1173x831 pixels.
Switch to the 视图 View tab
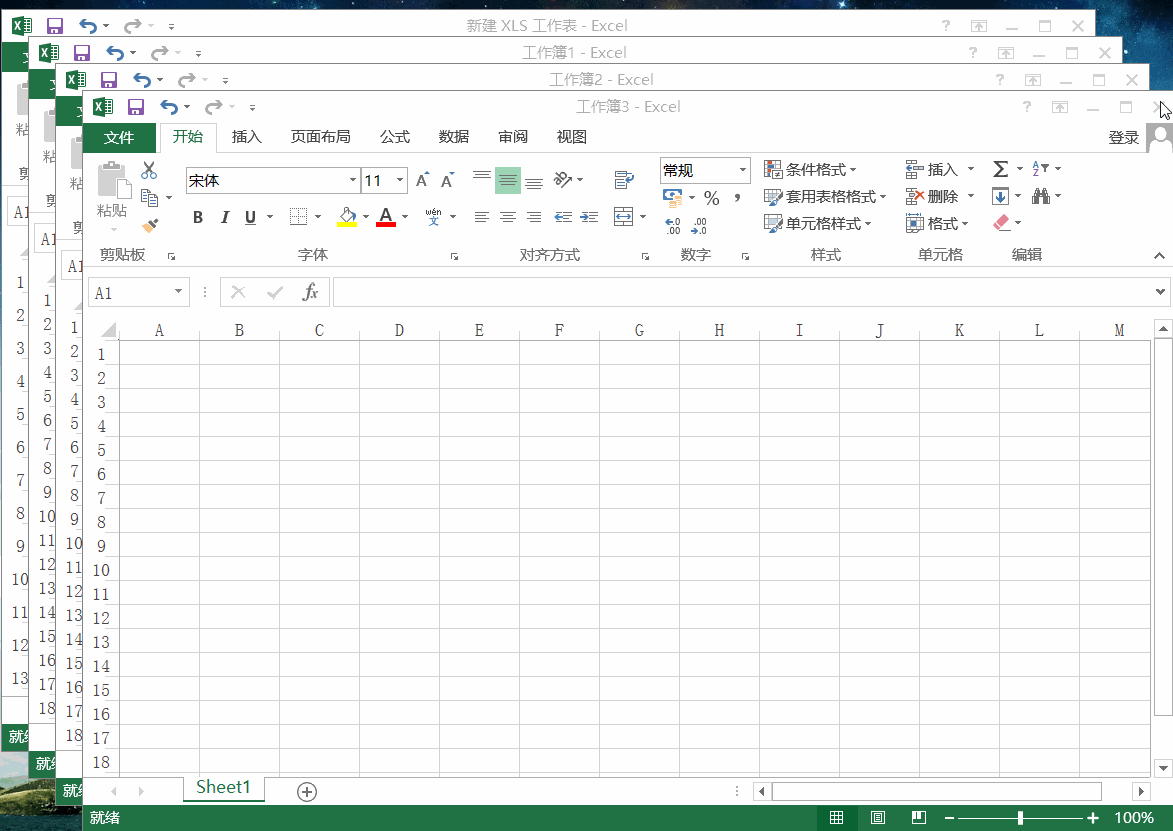[x=571, y=137]
